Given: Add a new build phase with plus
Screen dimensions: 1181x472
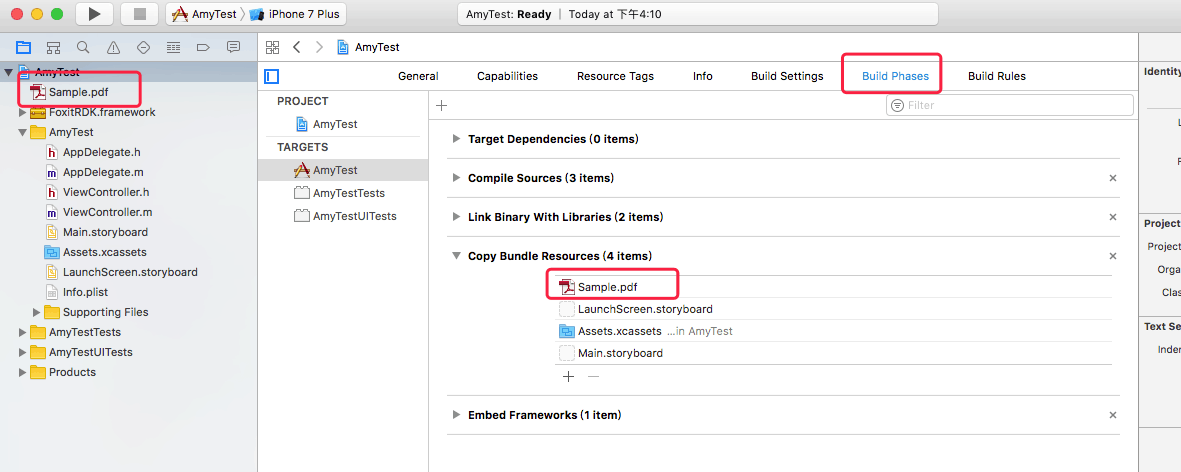Looking at the screenshot, I should pos(442,105).
